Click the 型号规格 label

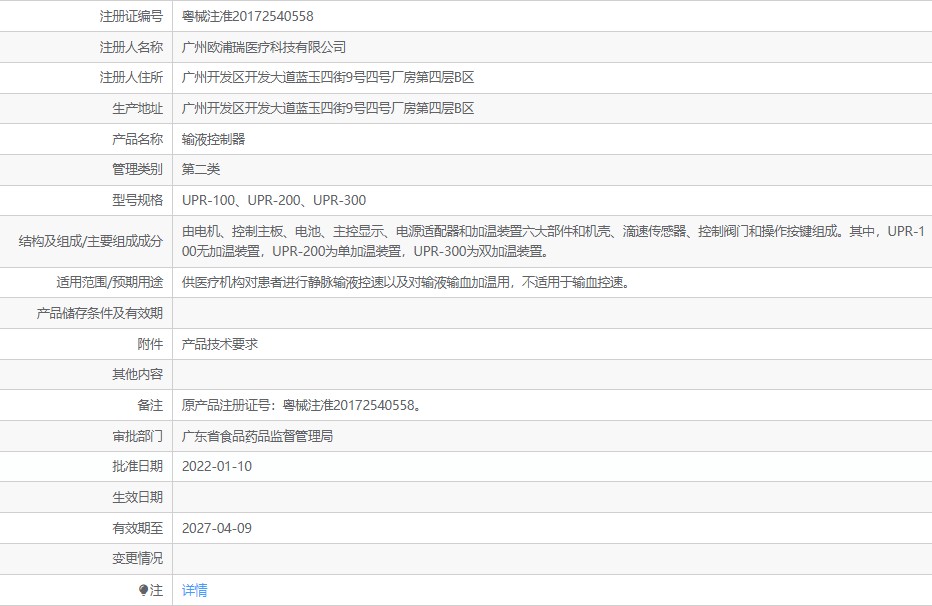click(137, 200)
